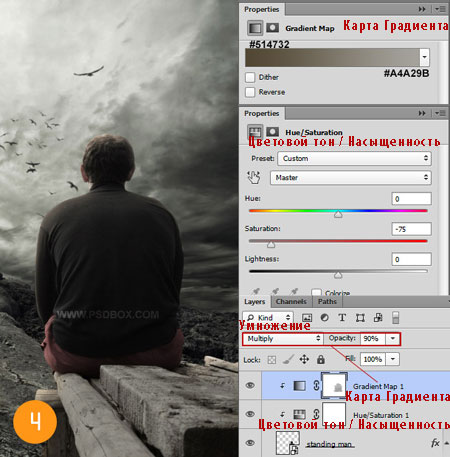This screenshot has width=450, height=457.
Task: Select the standing man layer name
Action: pyautogui.click(x=330, y=444)
